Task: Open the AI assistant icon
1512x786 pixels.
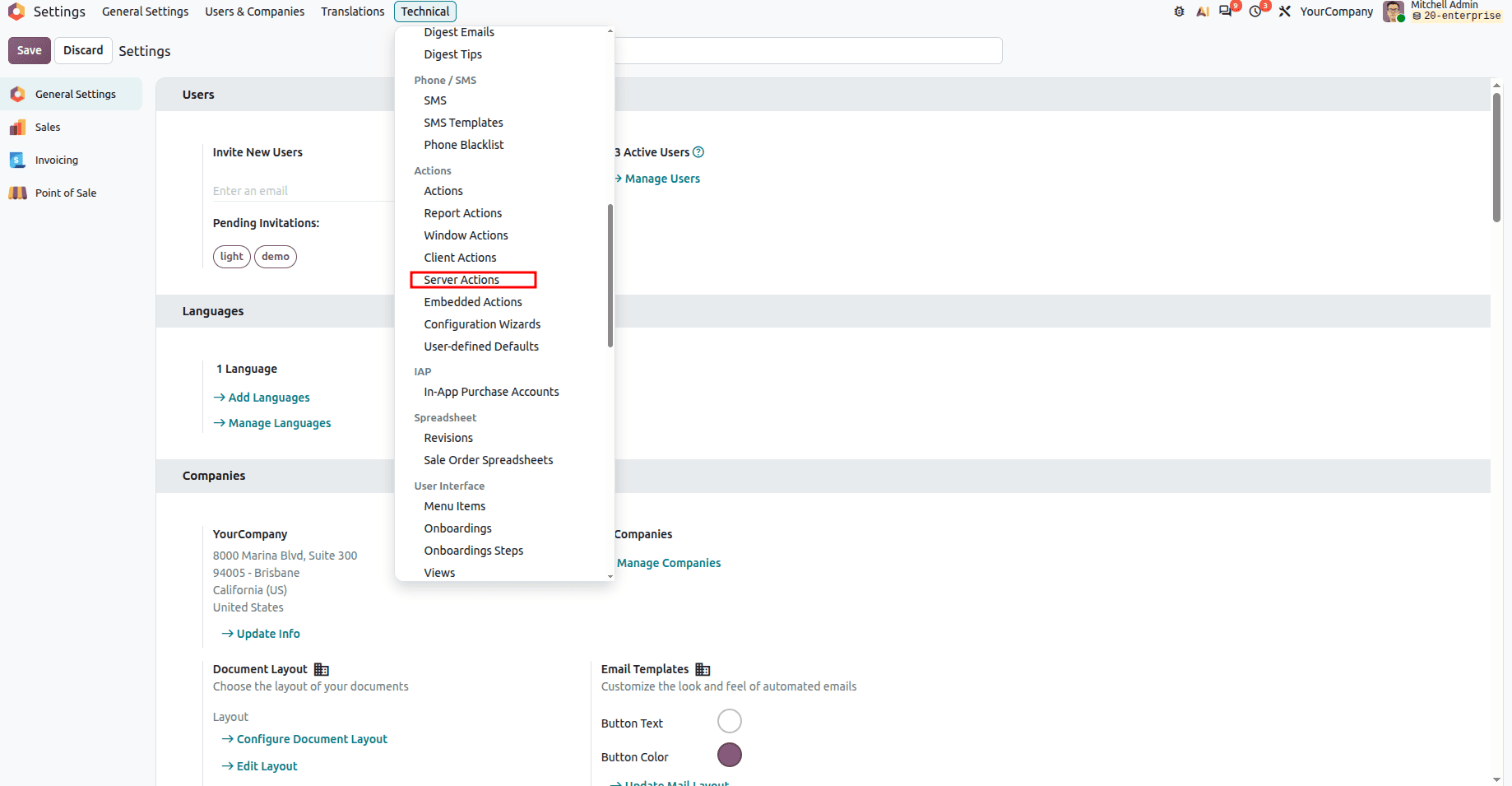Action: (x=1203, y=12)
